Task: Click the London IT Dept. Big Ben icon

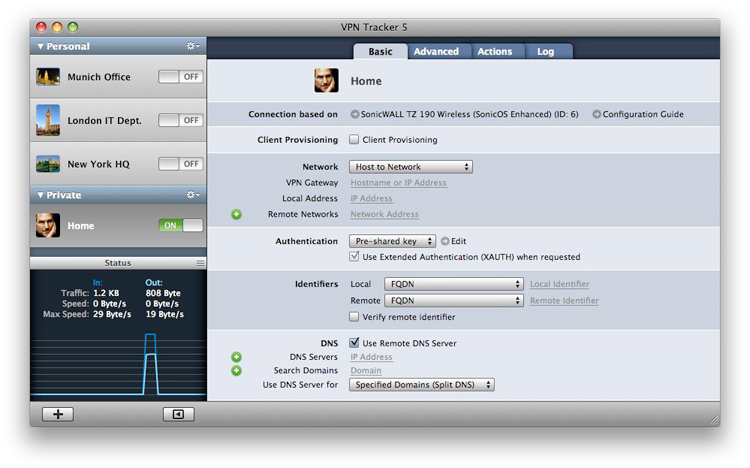Action: 48,120
